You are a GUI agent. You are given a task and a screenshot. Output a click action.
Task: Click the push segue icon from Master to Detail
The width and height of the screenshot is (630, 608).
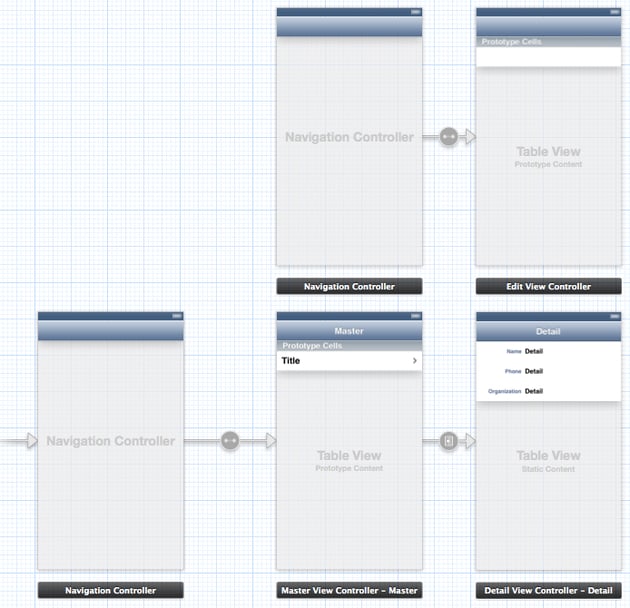448,440
